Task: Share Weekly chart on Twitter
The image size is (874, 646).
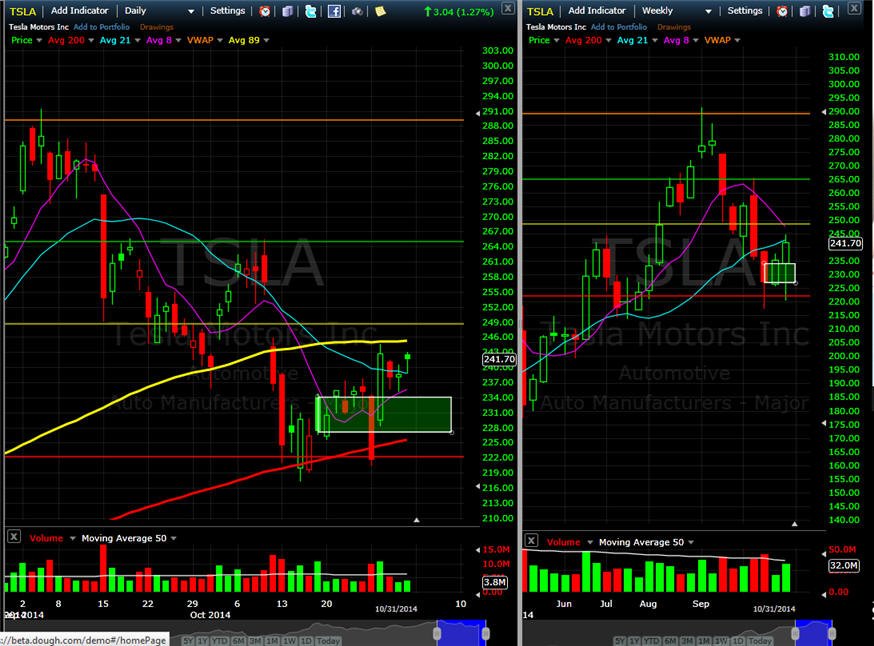Action: pos(828,11)
